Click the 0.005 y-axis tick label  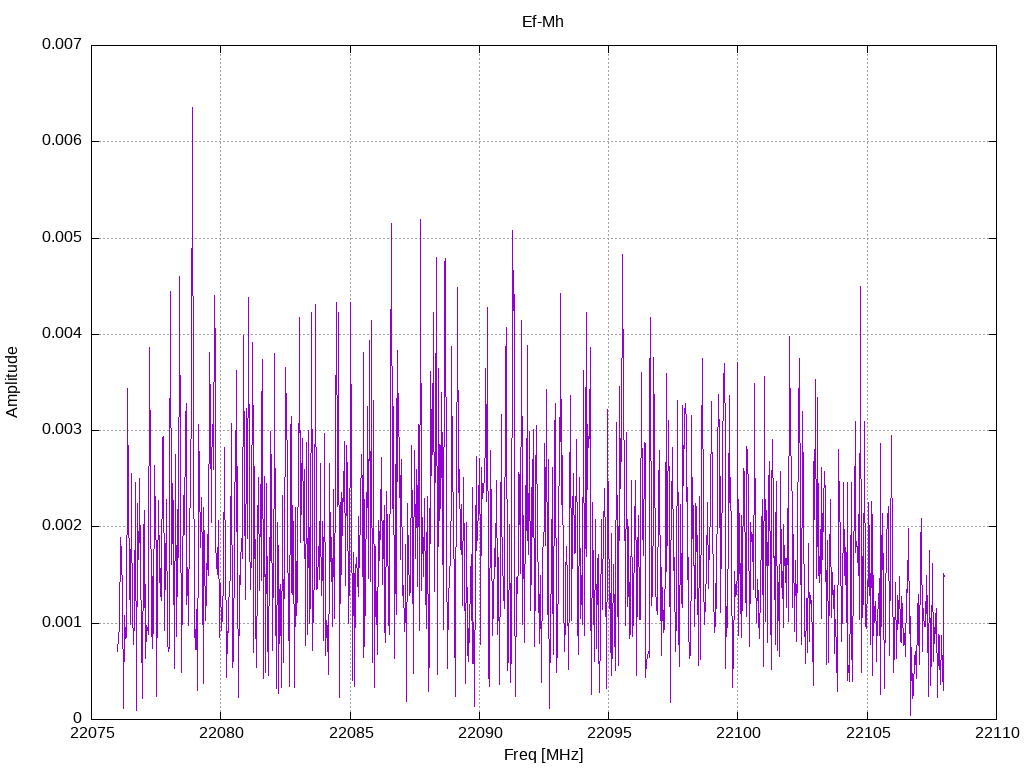[x=61, y=238]
